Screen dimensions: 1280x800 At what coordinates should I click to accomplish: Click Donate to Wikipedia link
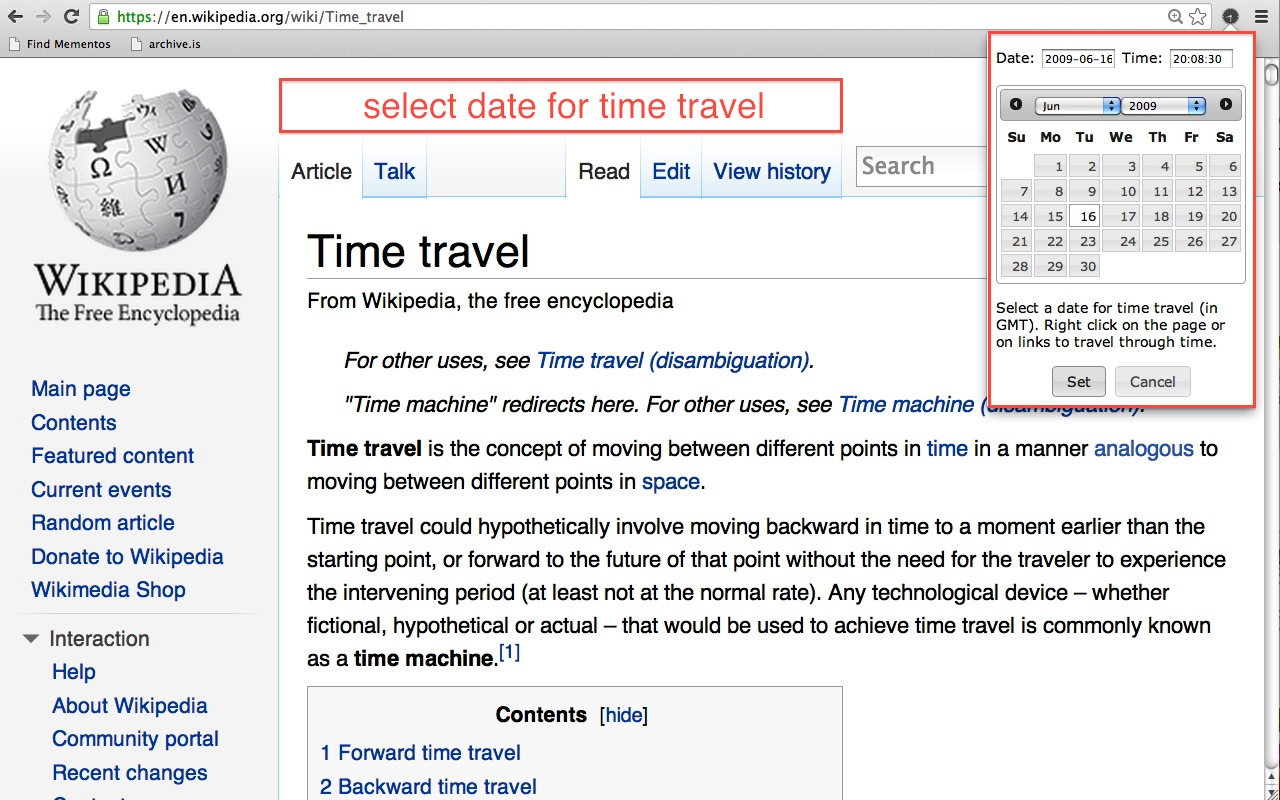pos(127,557)
